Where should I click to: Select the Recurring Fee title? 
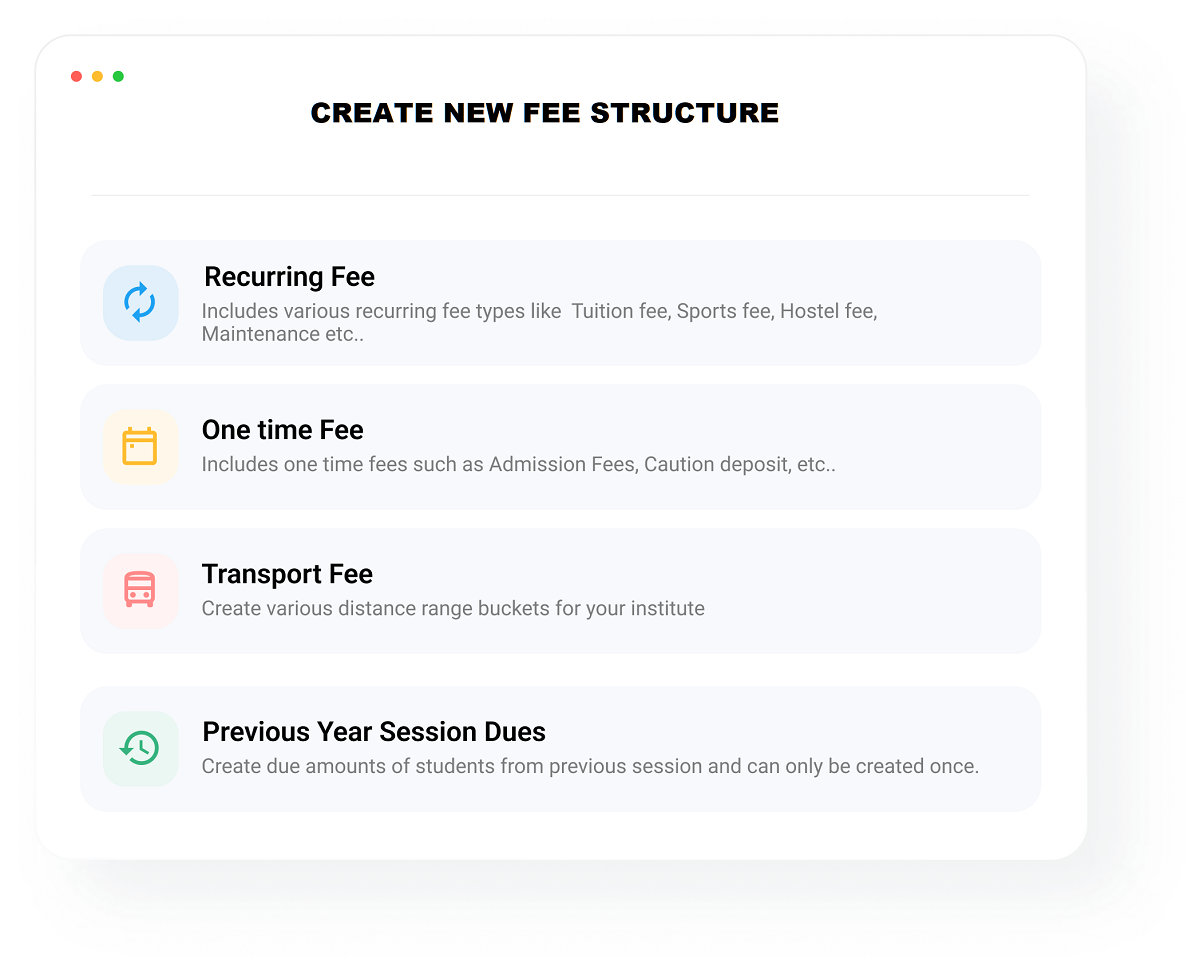coord(289,276)
